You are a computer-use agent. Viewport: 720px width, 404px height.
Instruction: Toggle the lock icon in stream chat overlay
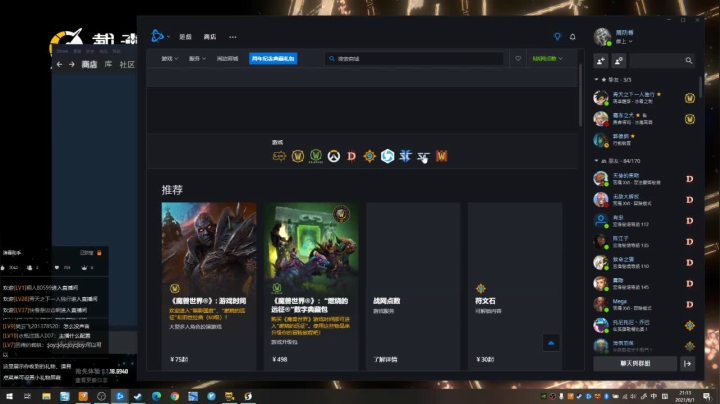pos(99,253)
